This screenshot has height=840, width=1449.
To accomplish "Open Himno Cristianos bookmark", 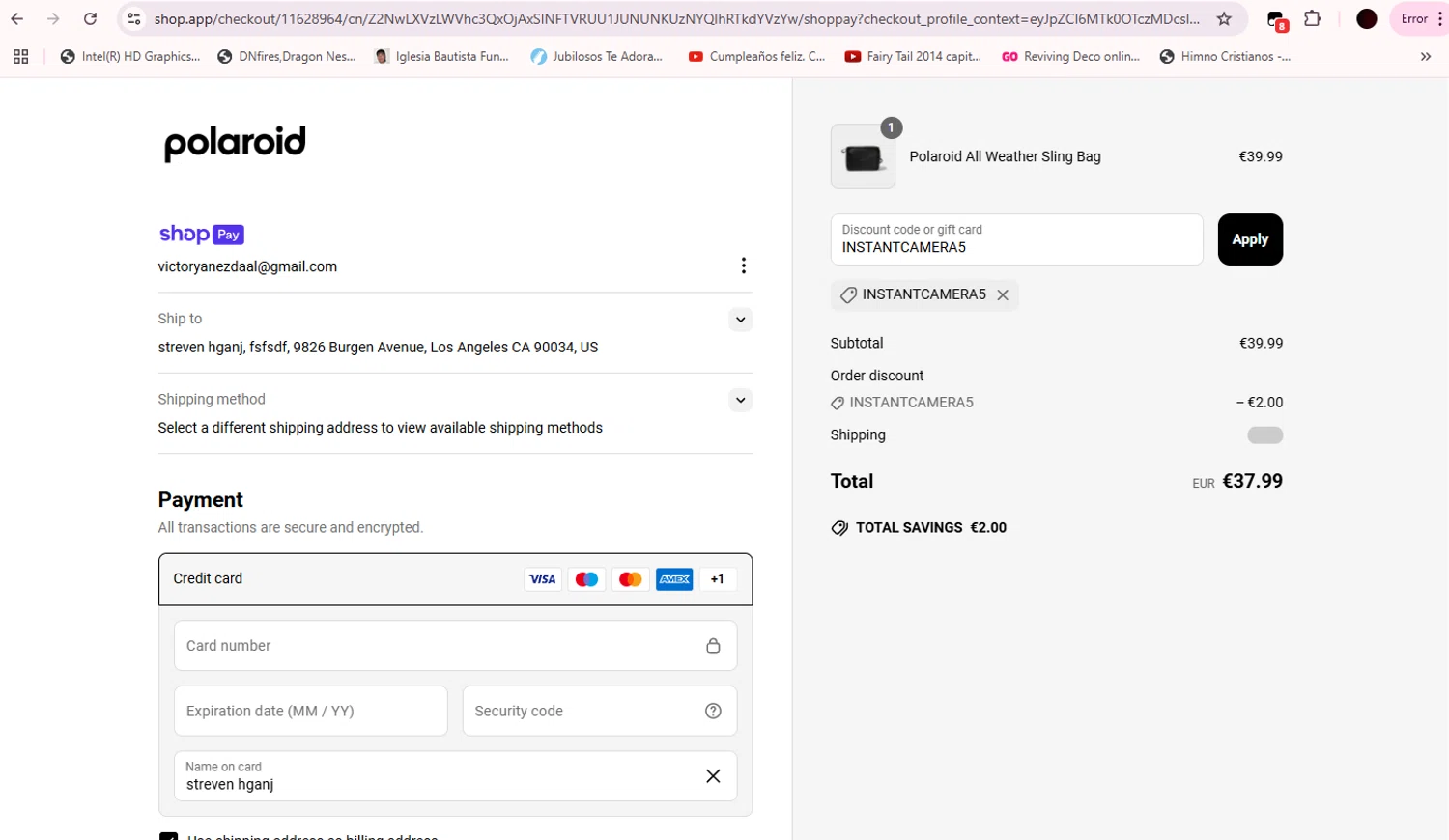I will pyautogui.click(x=1225, y=57).
